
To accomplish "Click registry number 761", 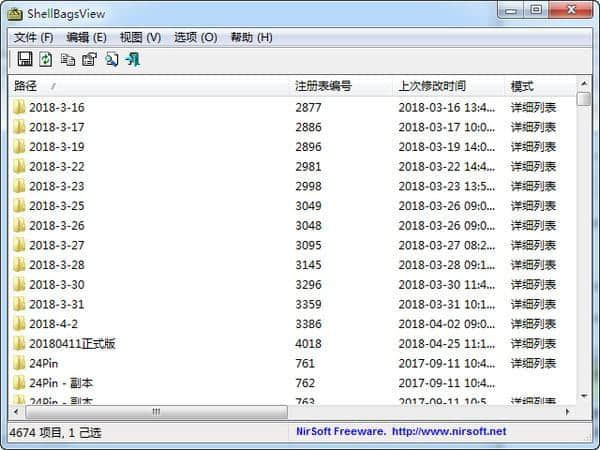I will (305, 364).
